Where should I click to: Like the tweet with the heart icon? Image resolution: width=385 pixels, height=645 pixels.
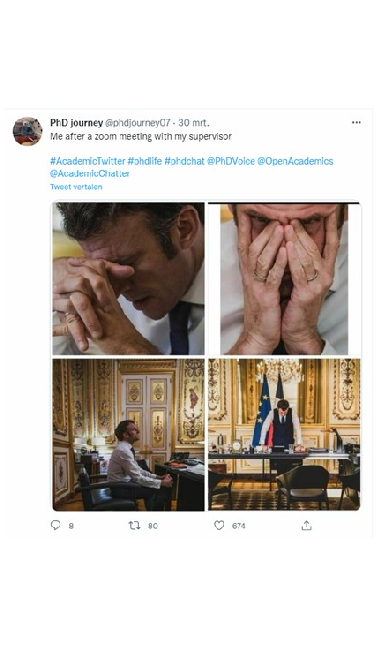click(219, 525)
